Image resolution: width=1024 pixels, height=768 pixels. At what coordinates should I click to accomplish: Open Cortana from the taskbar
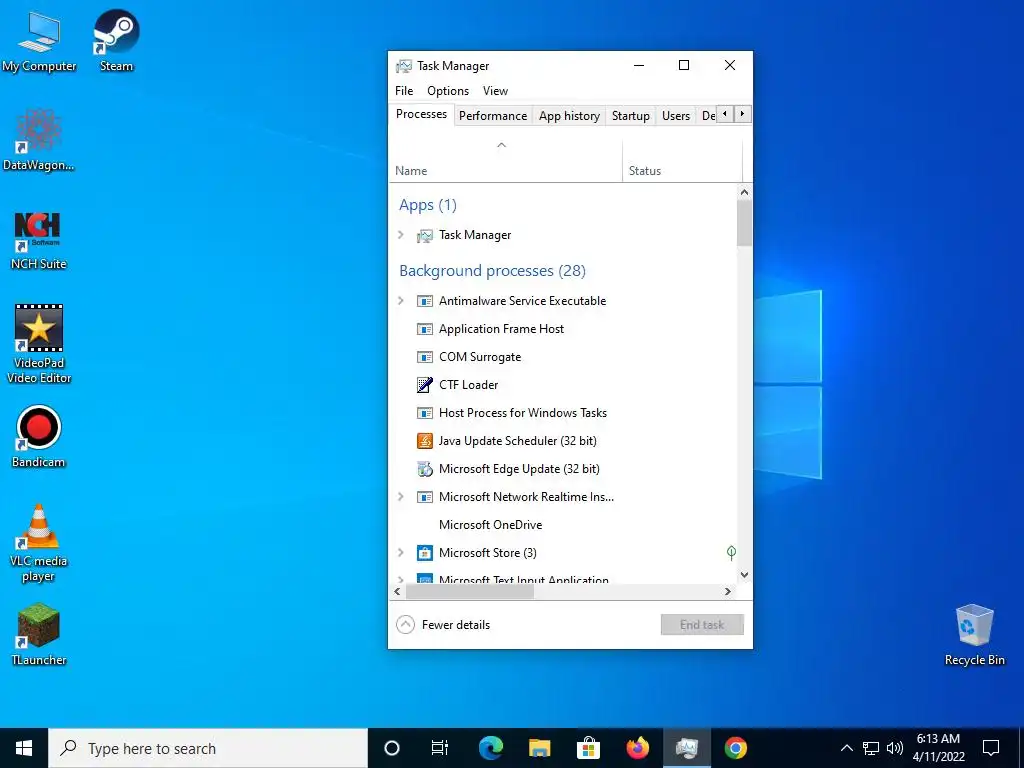[392, 748]
